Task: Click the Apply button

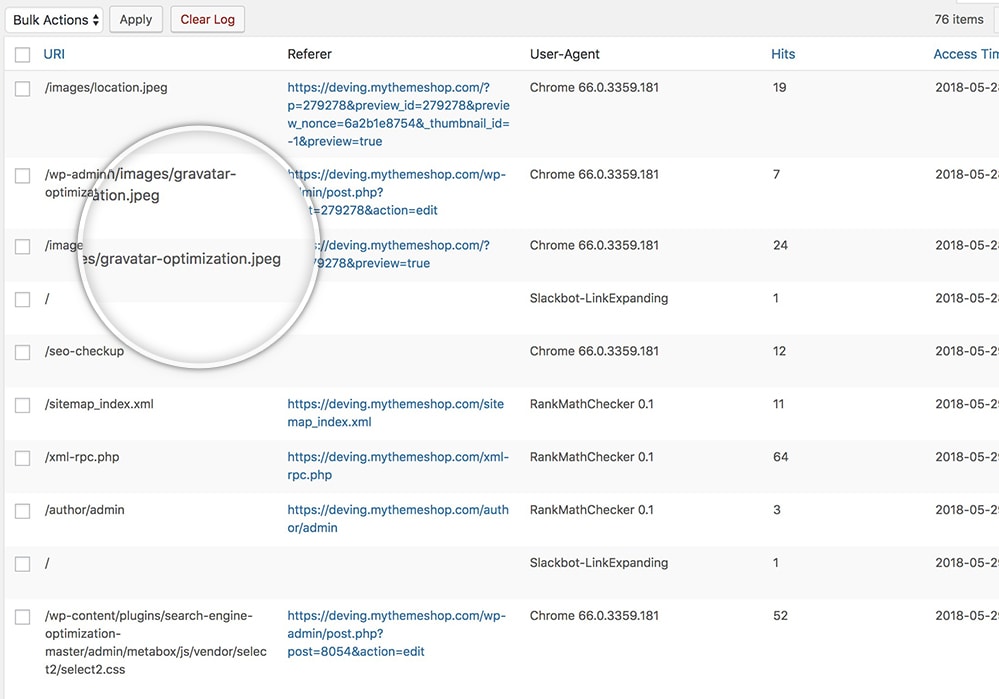Action: click(x=136, y=19)
